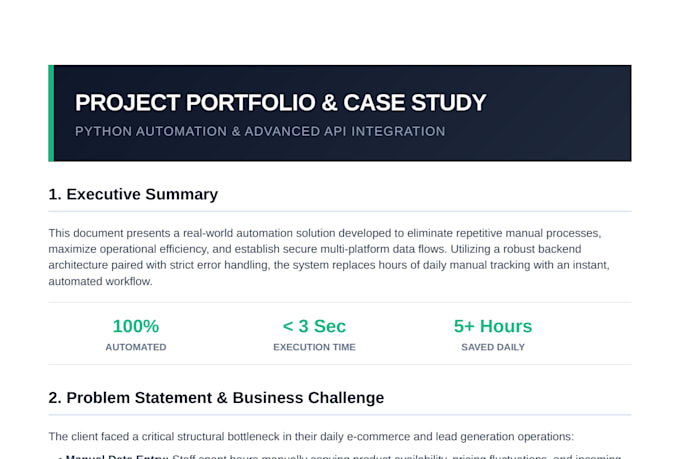Image resolution: width=680 pixels, height=459 pixels.
Task: Click the PROJECT PORTFOLIO & CASE STUDY title
Action: tap(280, 103)
